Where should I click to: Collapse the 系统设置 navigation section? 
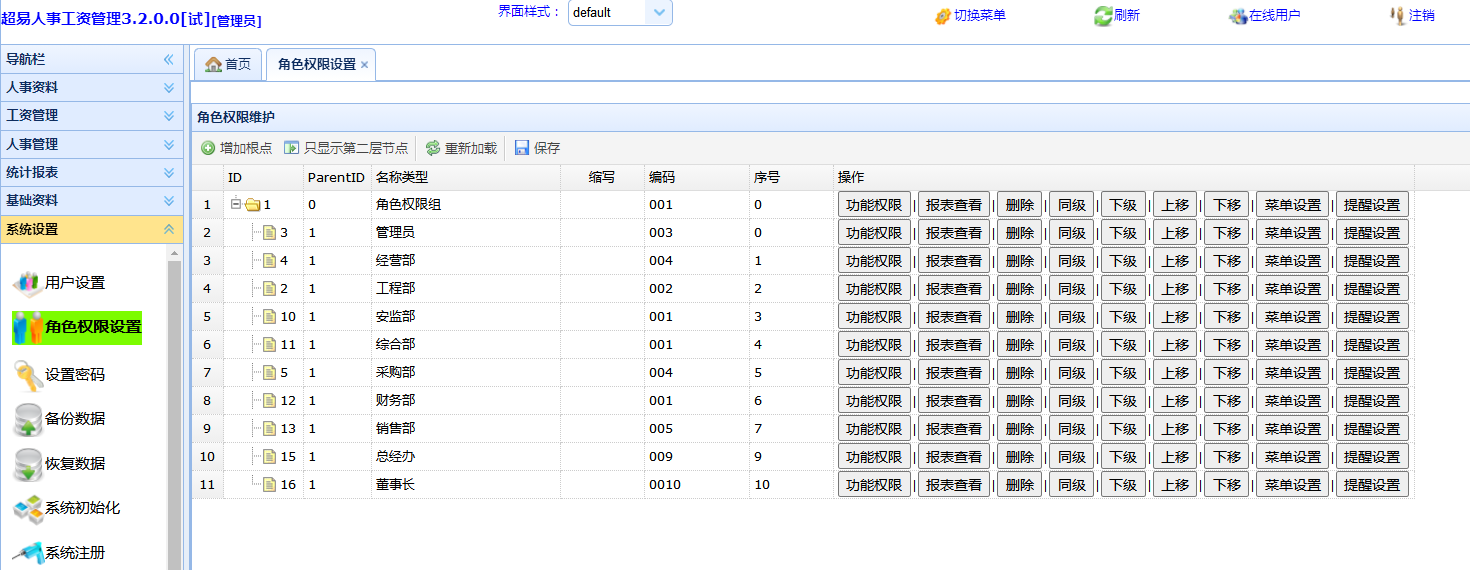(x=91, y=229)
